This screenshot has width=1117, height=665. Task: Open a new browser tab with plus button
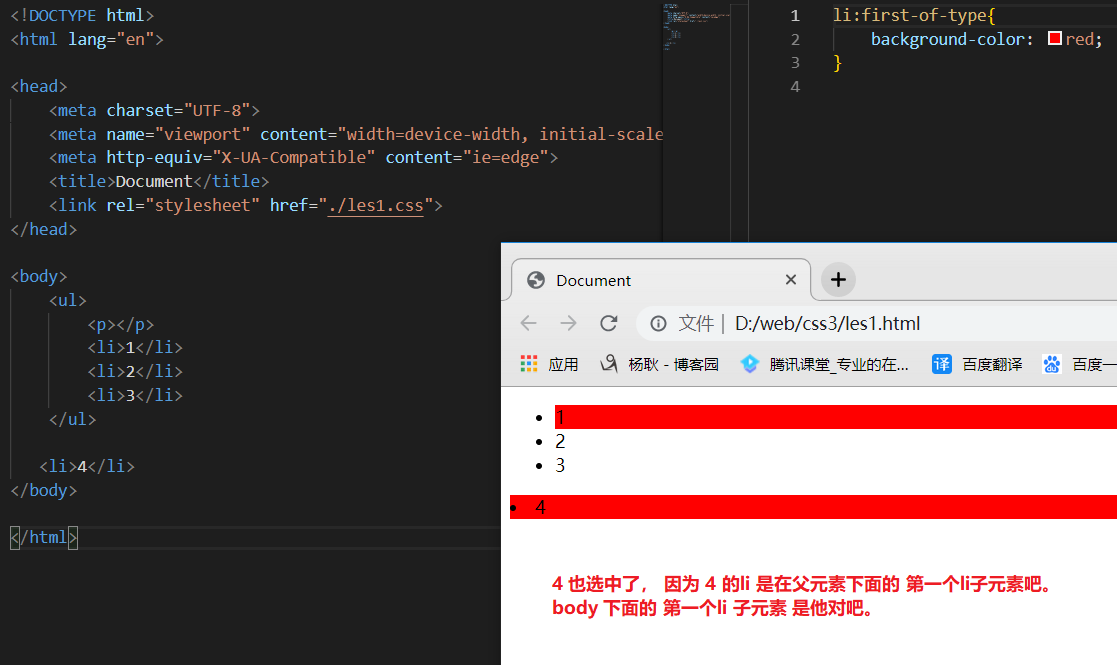tap(838, 280)
